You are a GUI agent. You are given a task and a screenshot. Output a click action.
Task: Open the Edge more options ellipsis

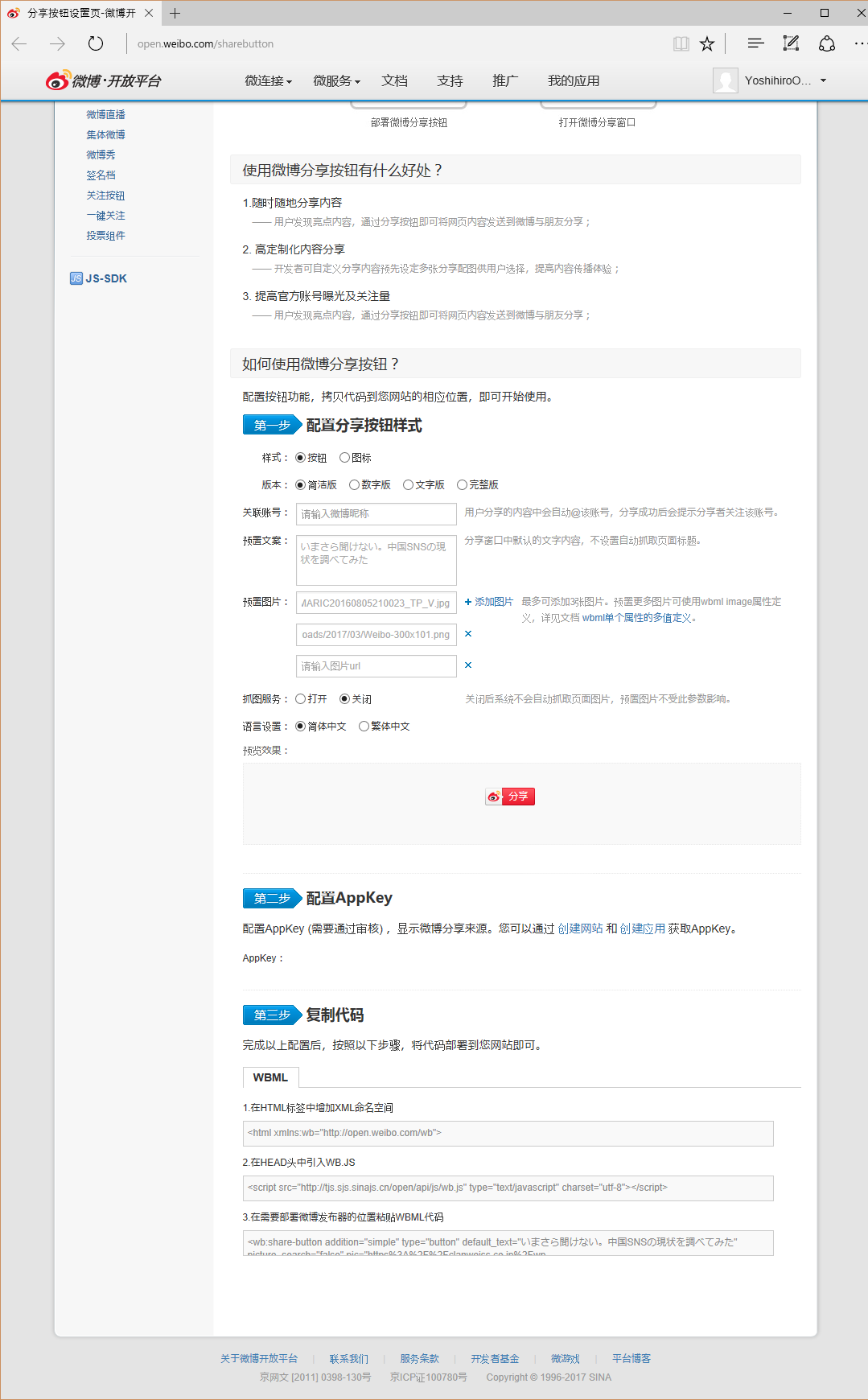(x=860, y=43)
